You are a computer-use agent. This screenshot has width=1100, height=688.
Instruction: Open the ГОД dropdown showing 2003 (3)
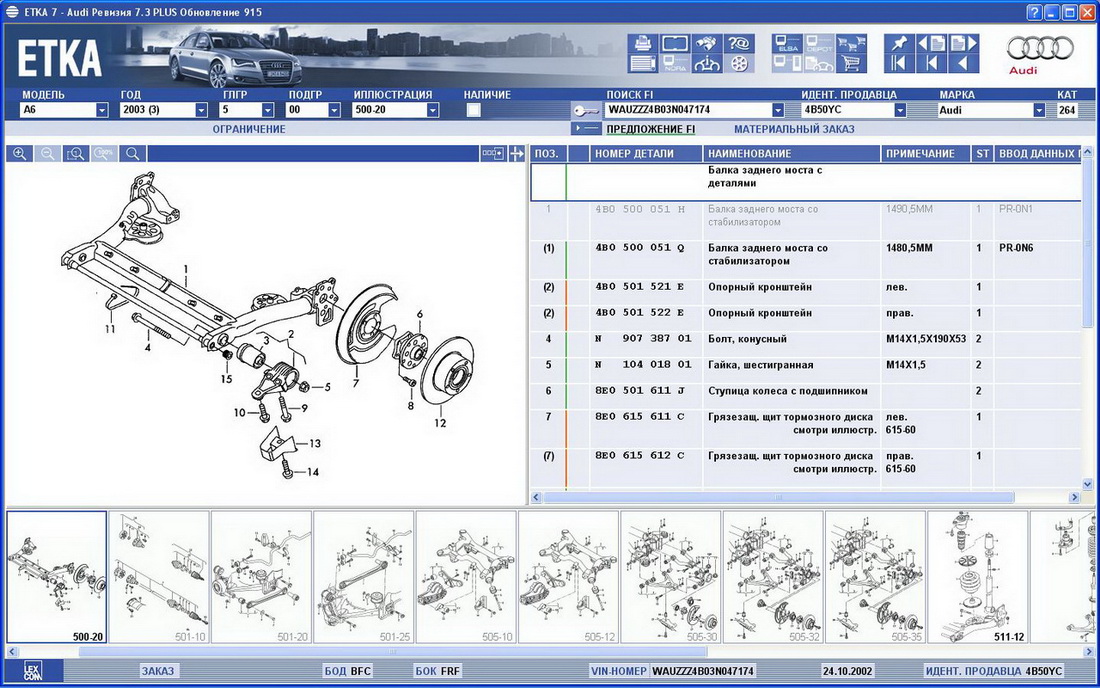[x=201, y=110]
